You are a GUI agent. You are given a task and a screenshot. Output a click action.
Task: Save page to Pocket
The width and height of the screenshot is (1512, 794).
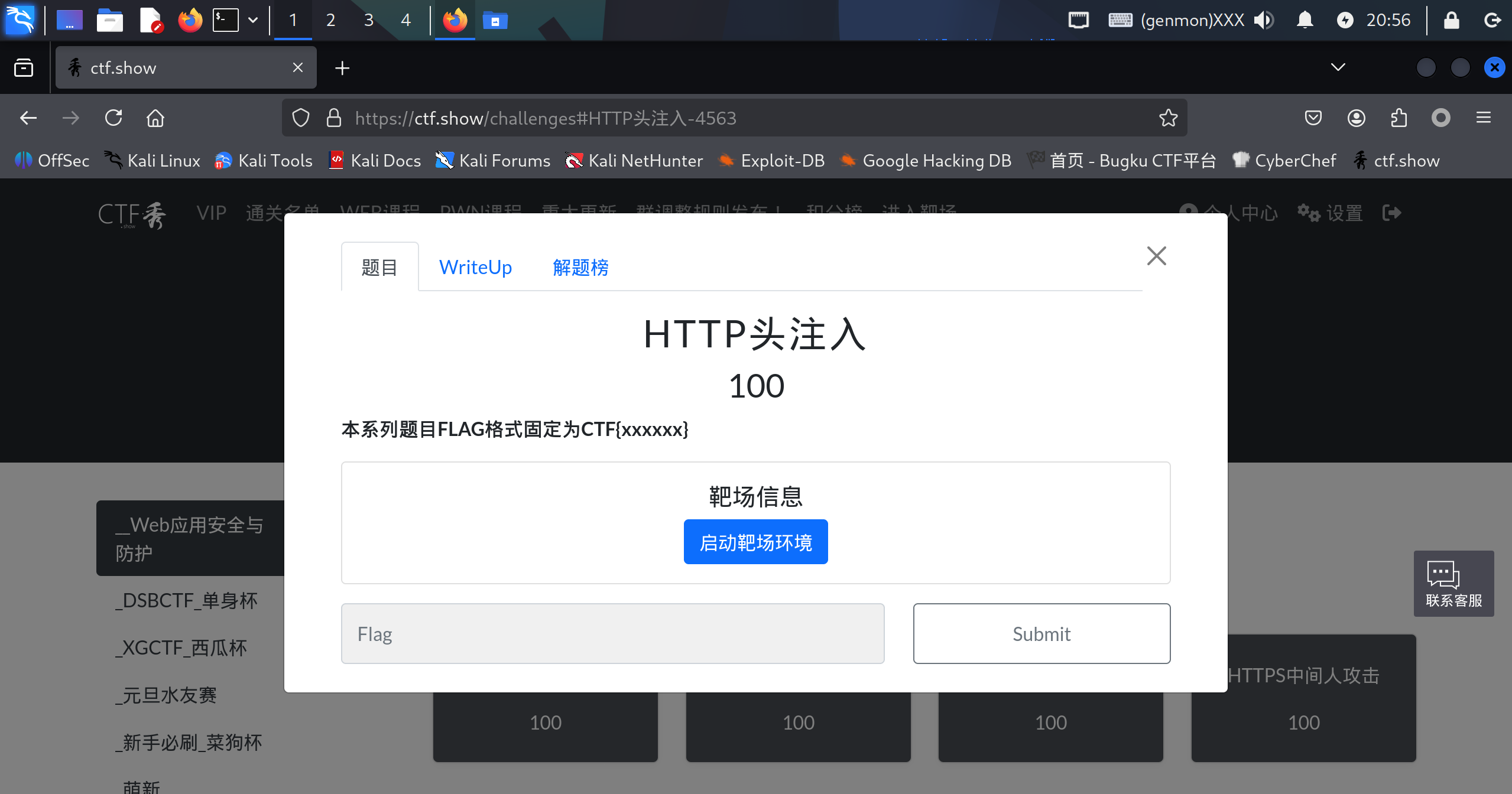click(1313, 118)
